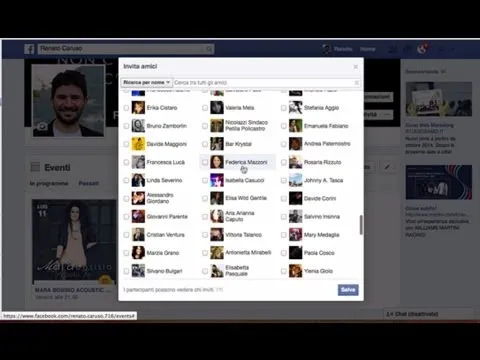Switch to the Passati events tab
This screenshot has height=360, width=480.
coord(89,183)
